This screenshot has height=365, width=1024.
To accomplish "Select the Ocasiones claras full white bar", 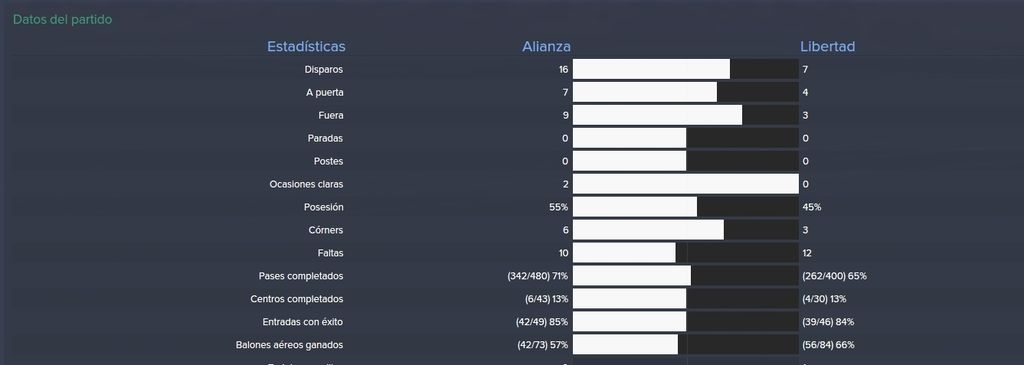I will [x=686, y=184].
